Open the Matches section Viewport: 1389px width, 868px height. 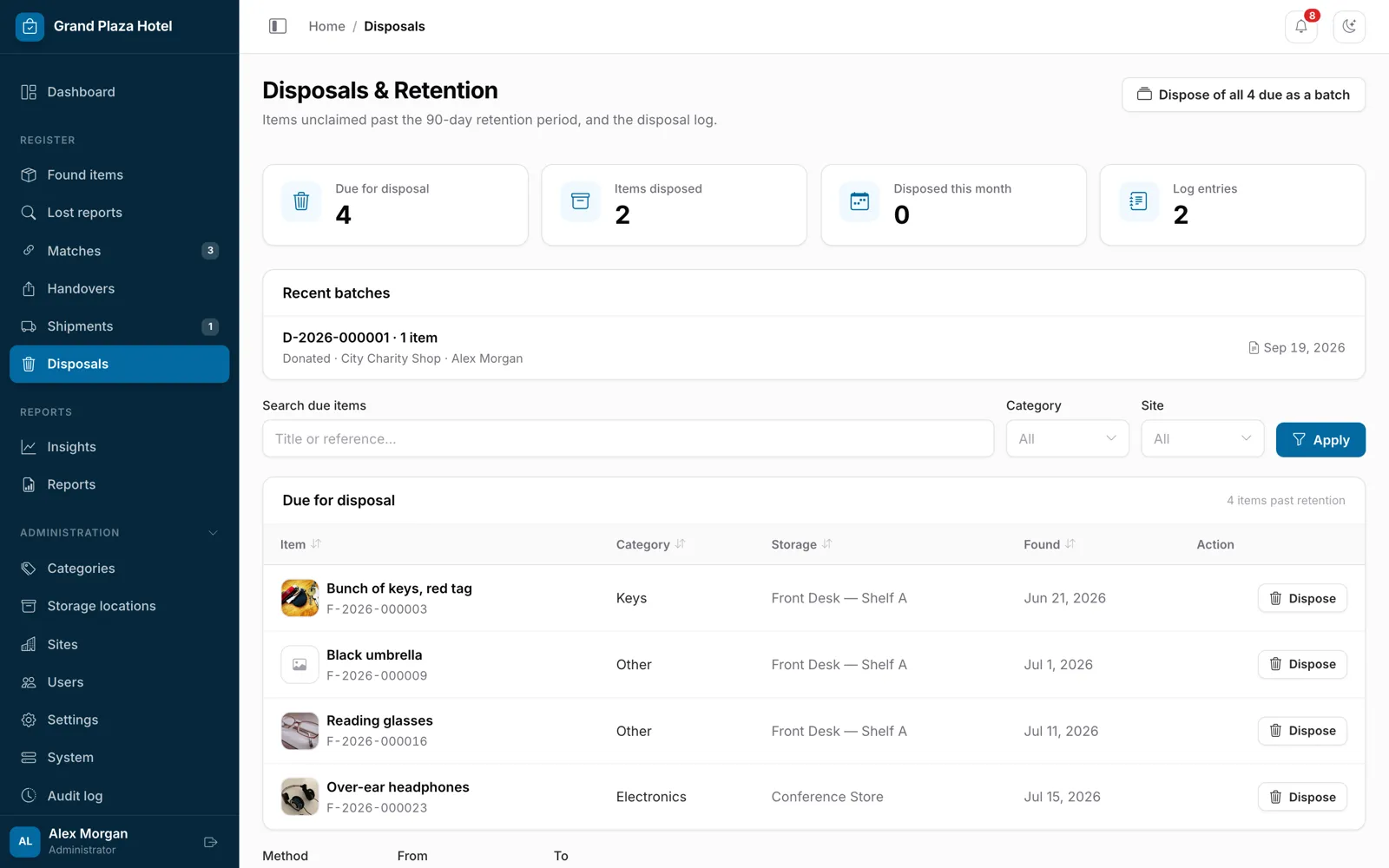120,251
